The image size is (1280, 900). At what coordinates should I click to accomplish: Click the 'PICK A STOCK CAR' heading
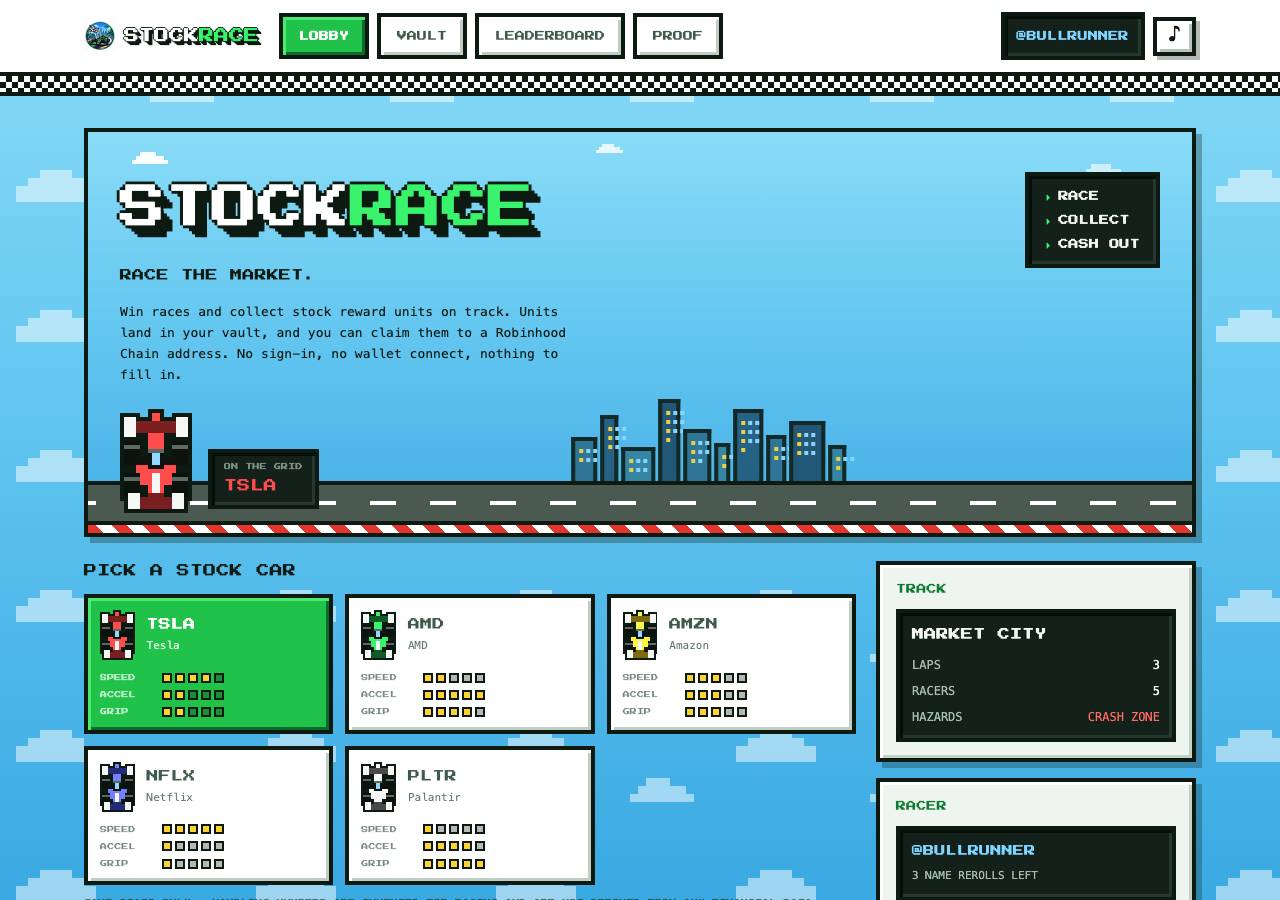[189, 570]
